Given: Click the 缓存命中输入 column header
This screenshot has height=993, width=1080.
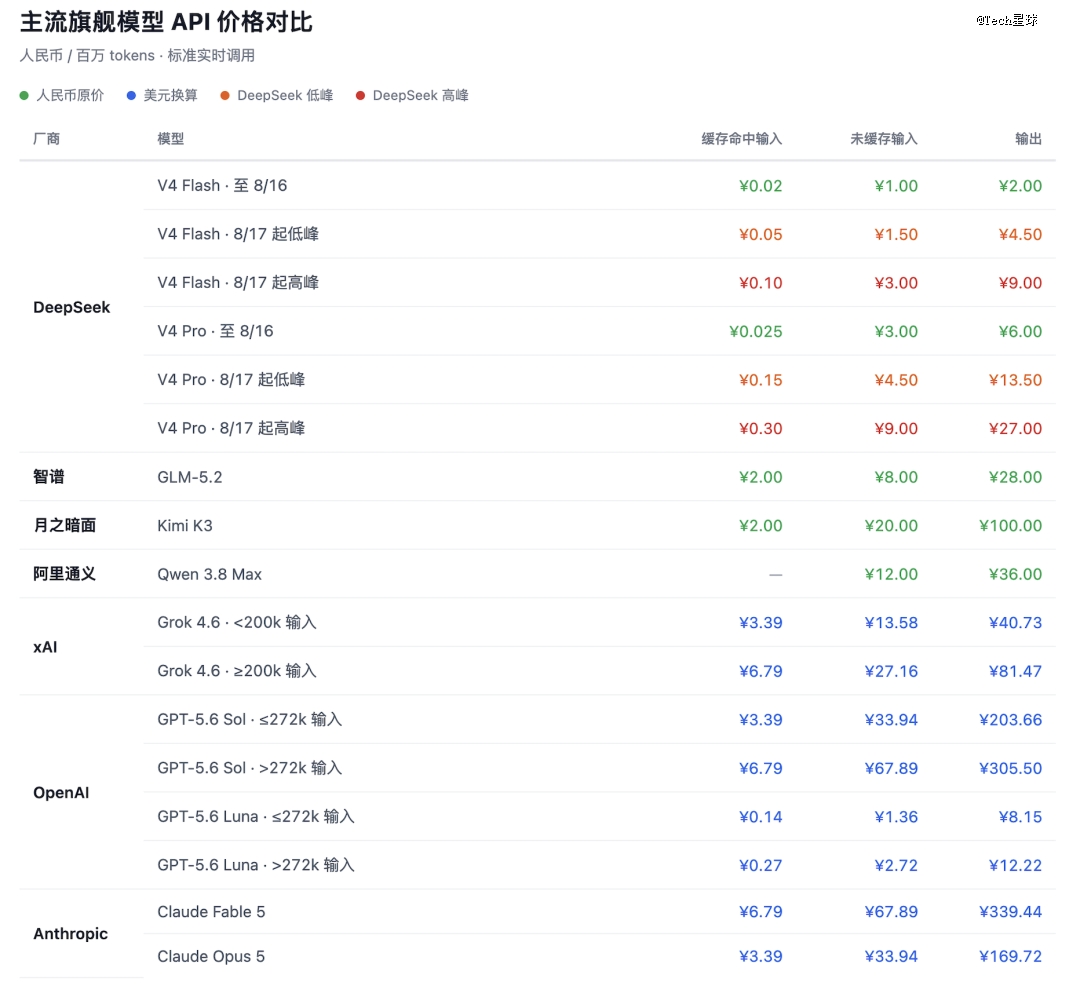Looking at the screenshot, I should (x=742, y=139).
